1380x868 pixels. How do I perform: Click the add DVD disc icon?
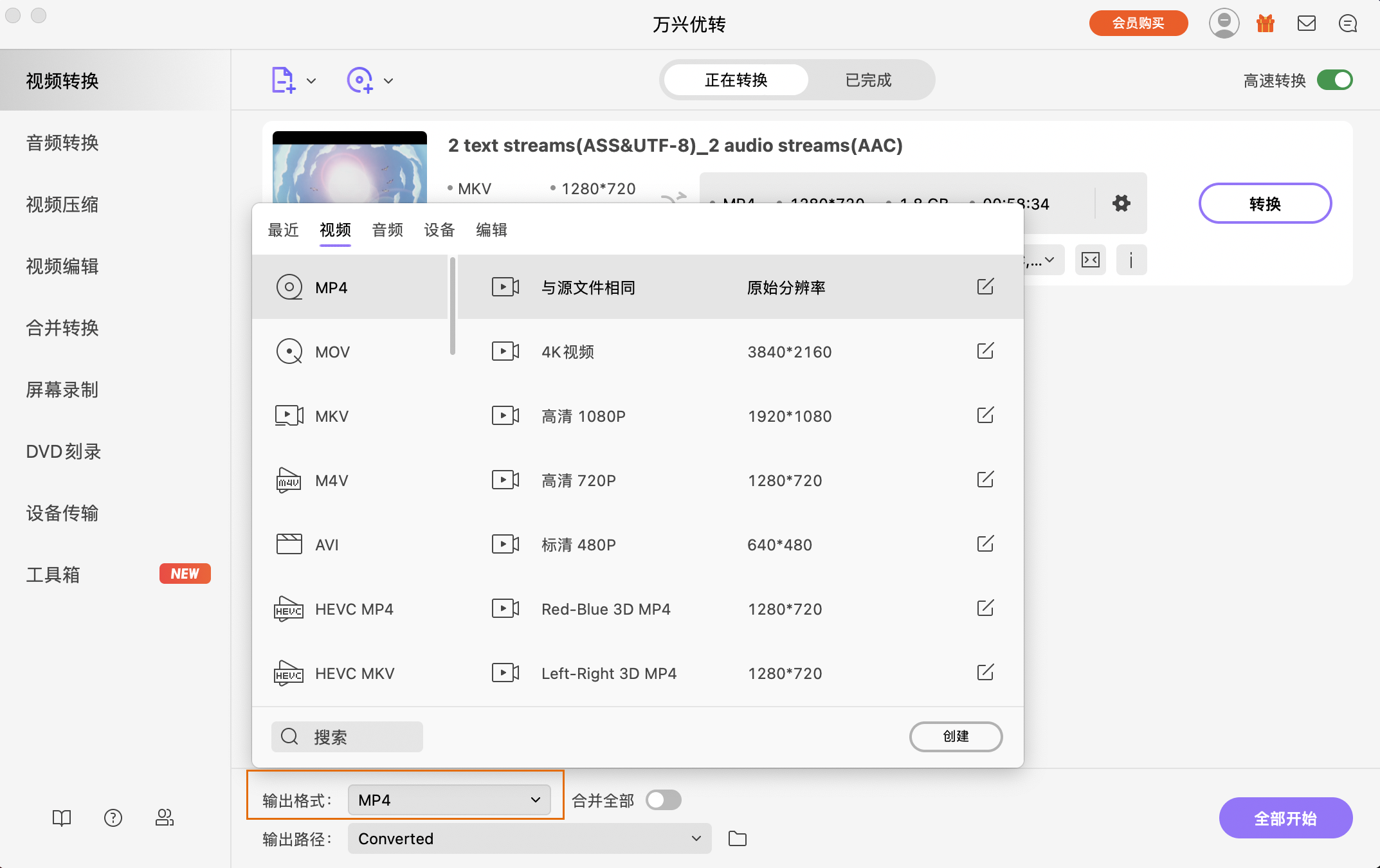coord(360,80)
